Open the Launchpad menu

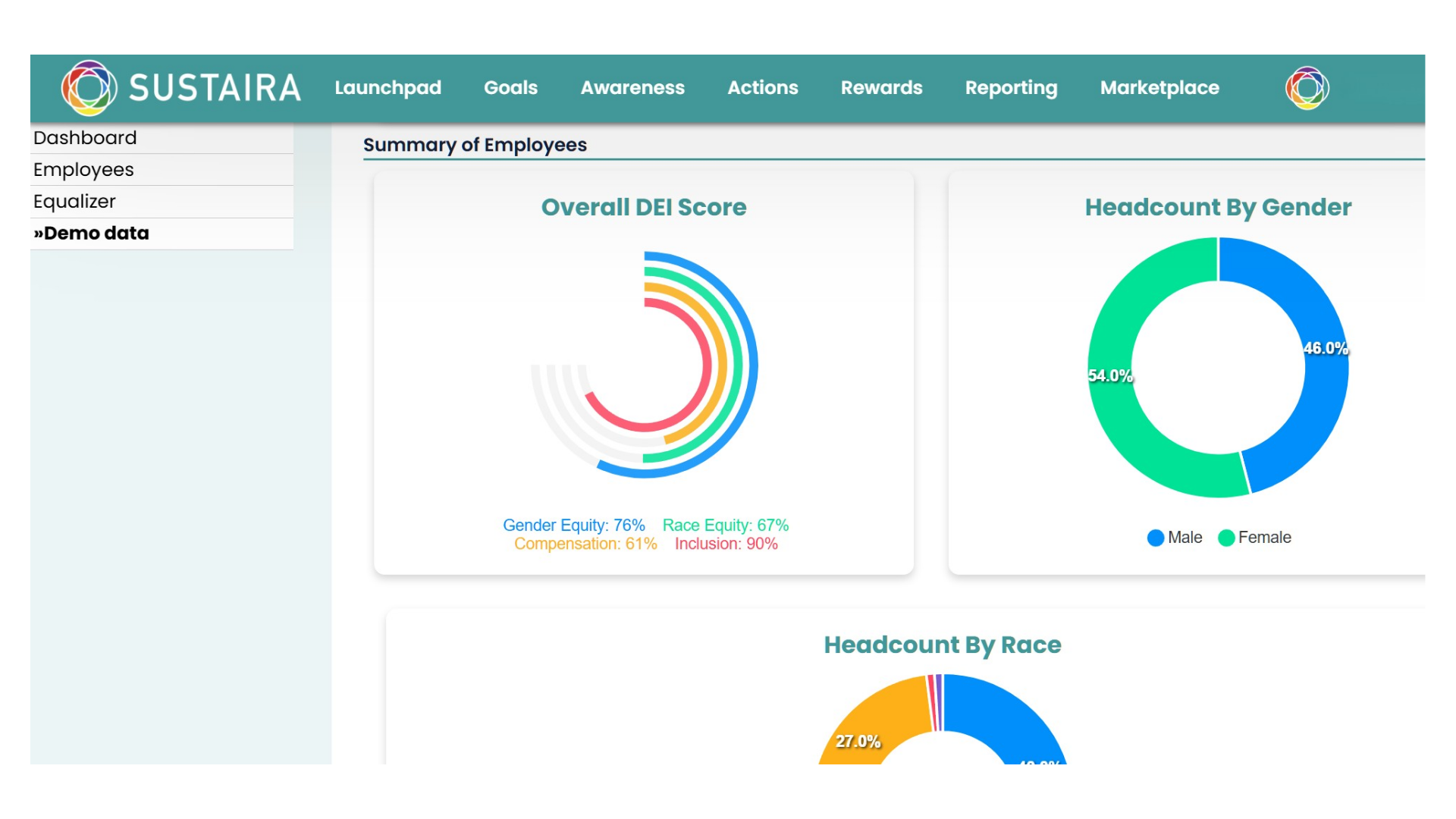pyautogui.click(x=388, y=88)
